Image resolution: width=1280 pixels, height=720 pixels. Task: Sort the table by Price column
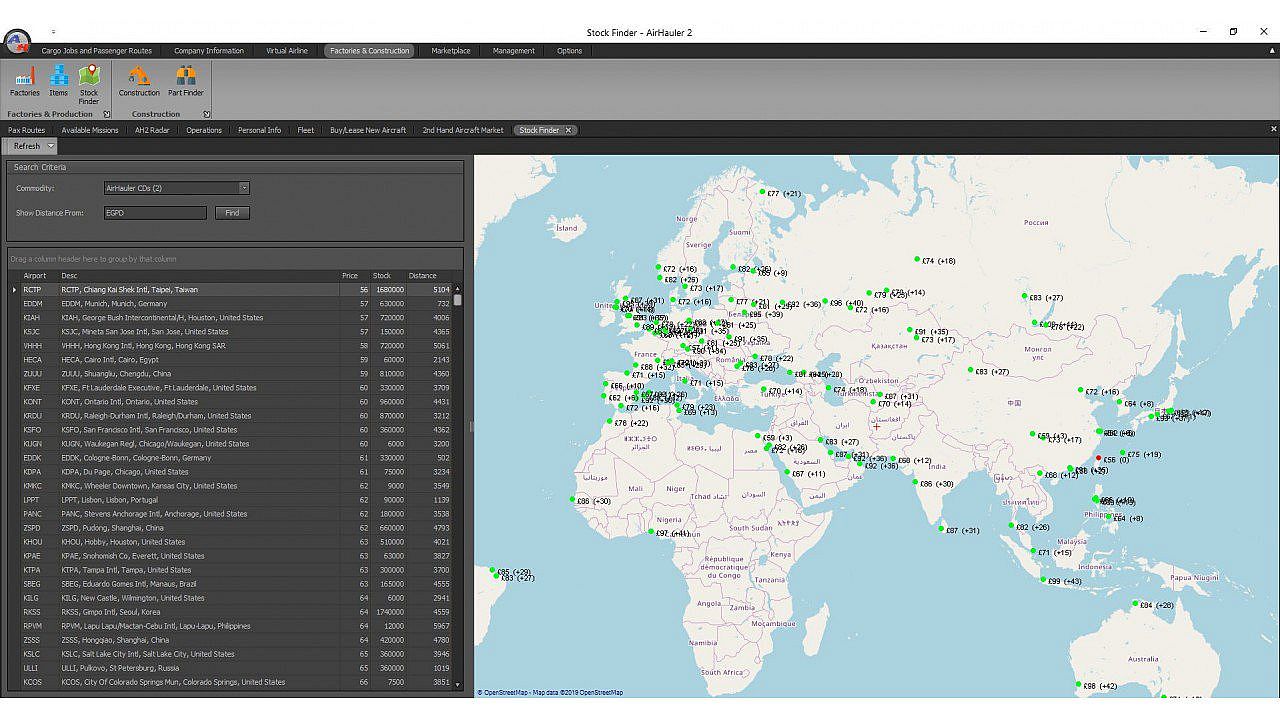coord(350,276)
